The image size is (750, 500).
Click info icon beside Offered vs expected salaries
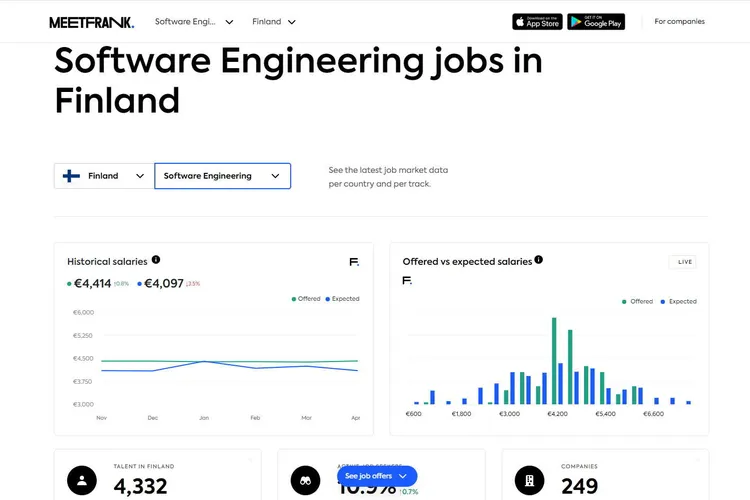539,260
